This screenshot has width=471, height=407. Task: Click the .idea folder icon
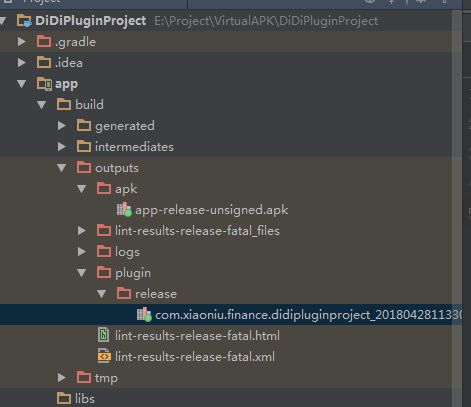tap(44, 63)
